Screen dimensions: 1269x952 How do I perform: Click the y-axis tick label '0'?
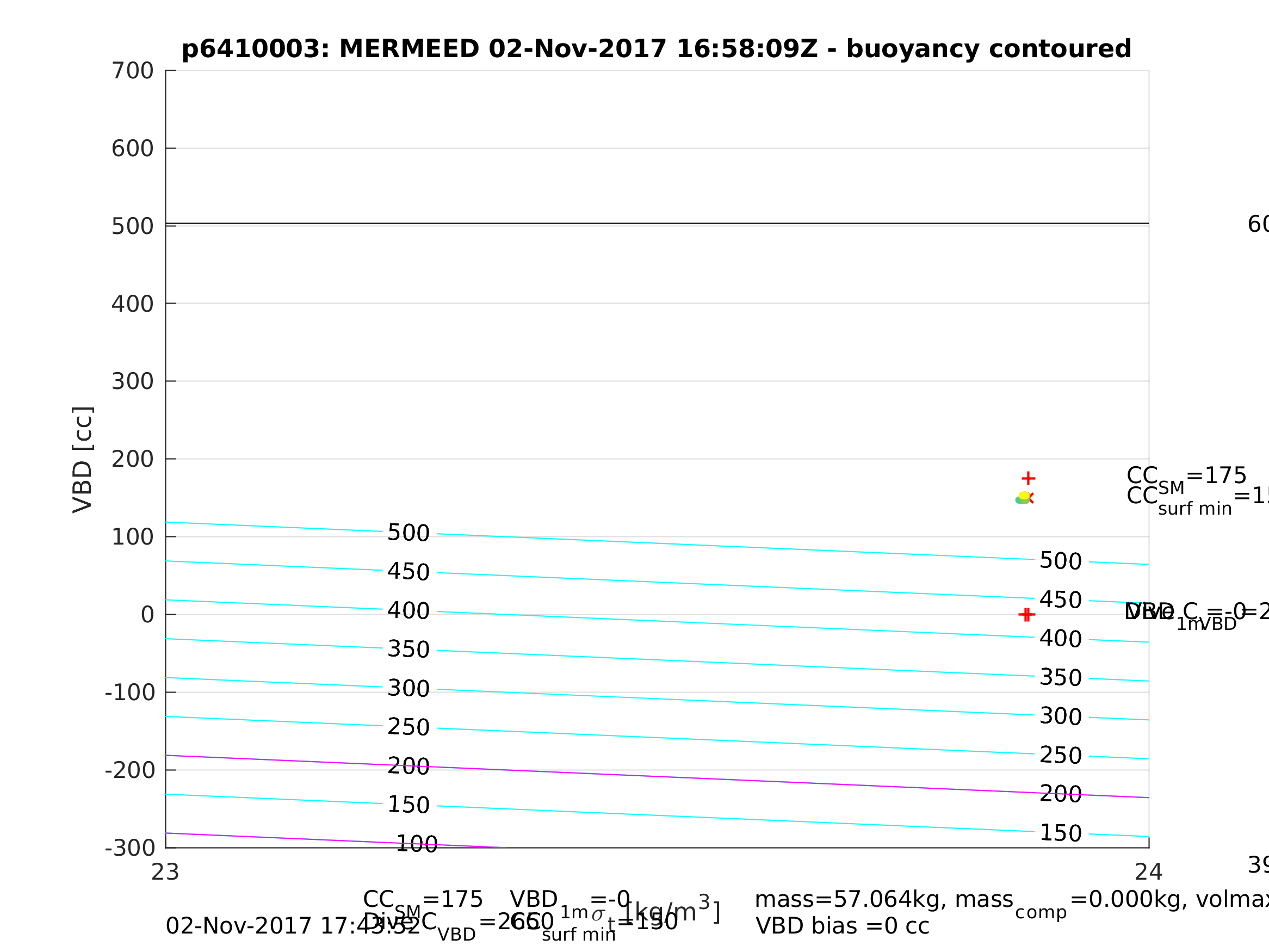(x=147, y=615)
